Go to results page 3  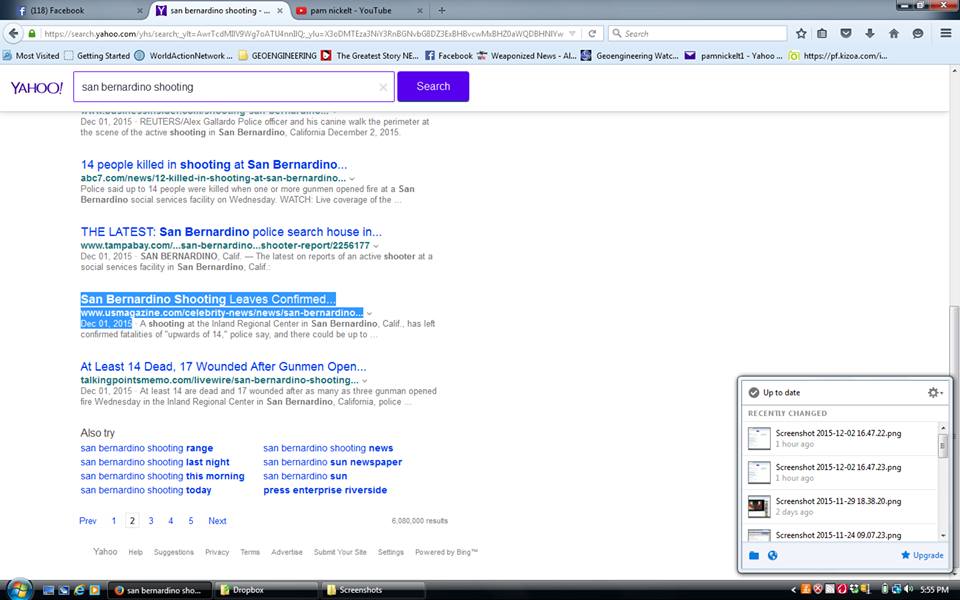click(x=151, y=521)
